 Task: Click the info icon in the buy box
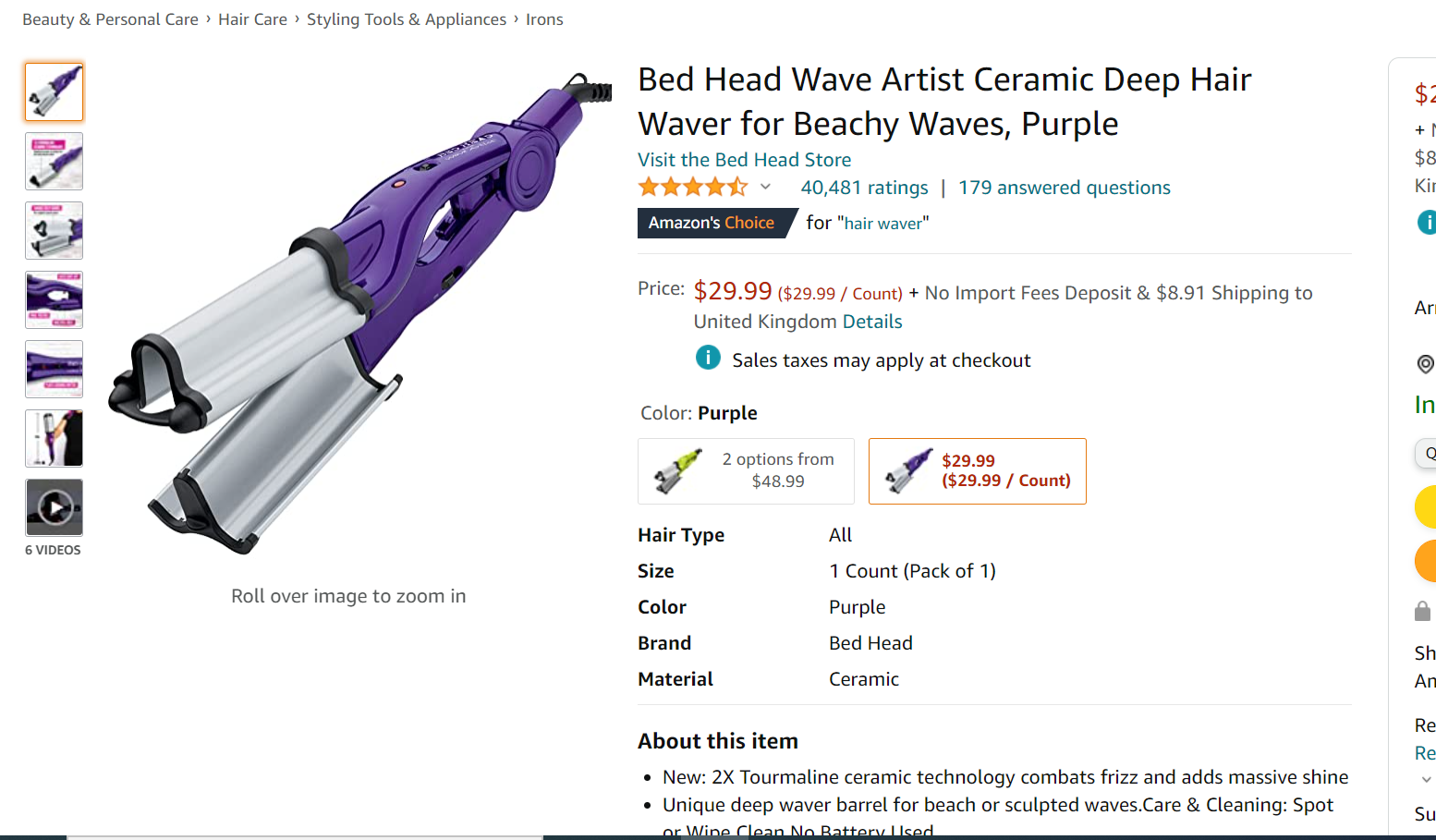[x=1426, y=222]
